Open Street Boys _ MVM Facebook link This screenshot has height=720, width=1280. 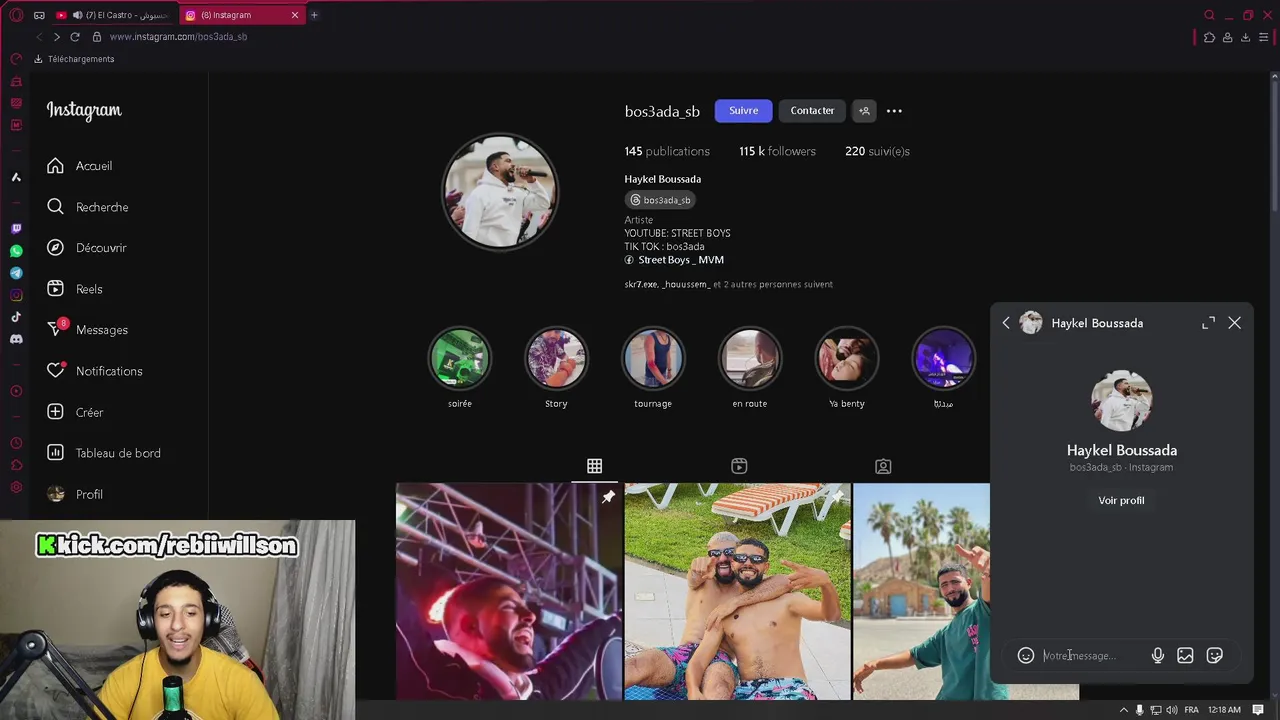(x=674, y=260)
